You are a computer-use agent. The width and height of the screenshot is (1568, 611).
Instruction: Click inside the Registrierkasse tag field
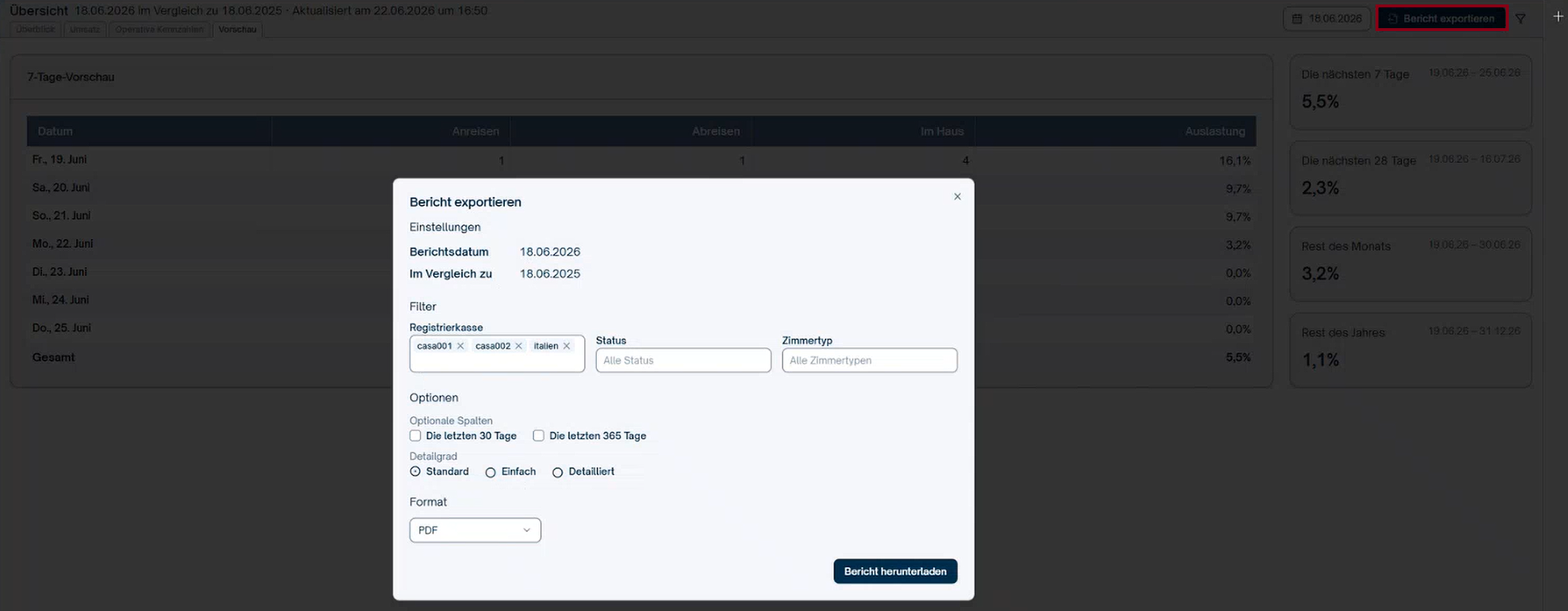497,361
